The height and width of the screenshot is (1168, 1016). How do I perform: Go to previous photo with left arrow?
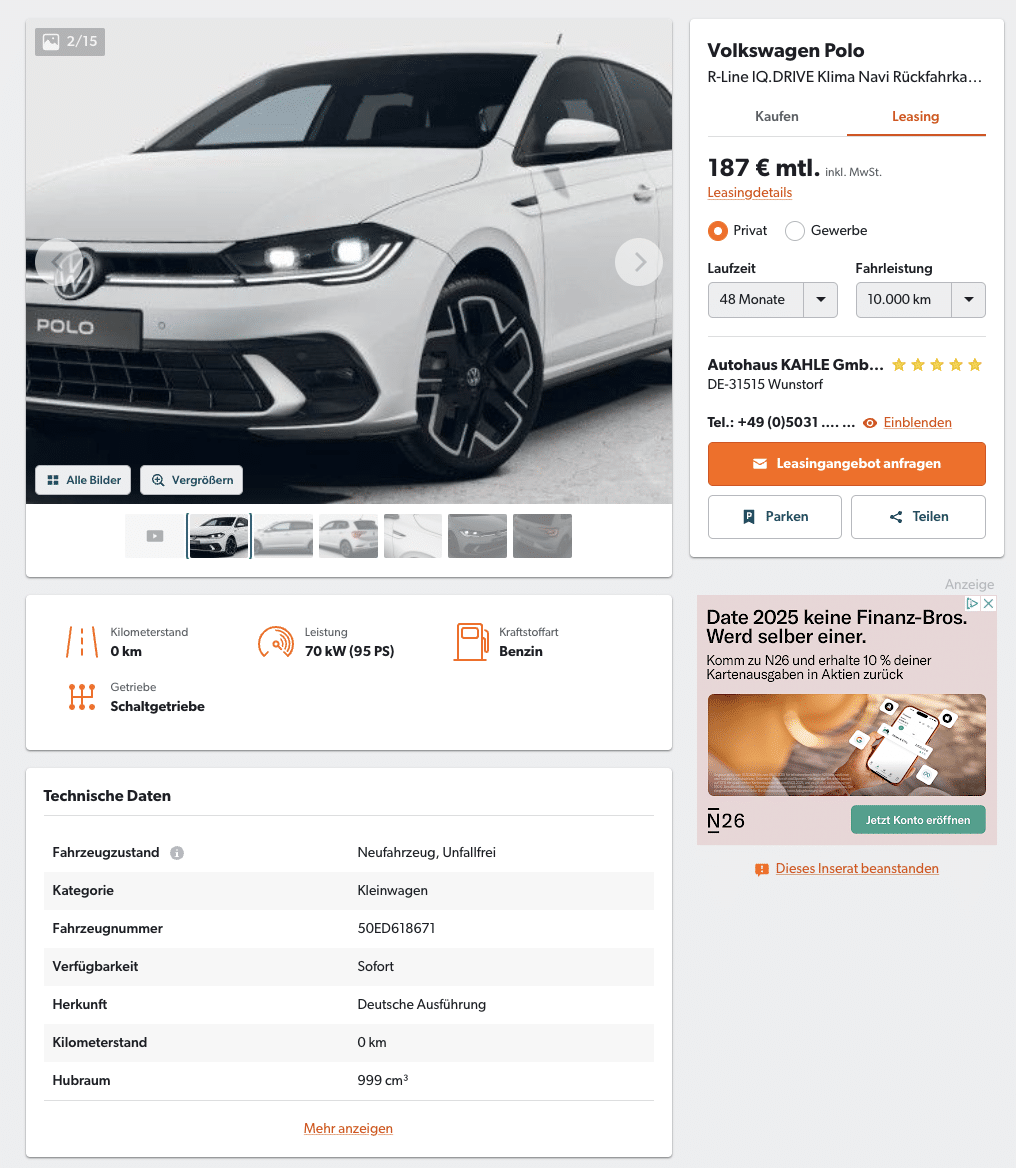[59, 262]
